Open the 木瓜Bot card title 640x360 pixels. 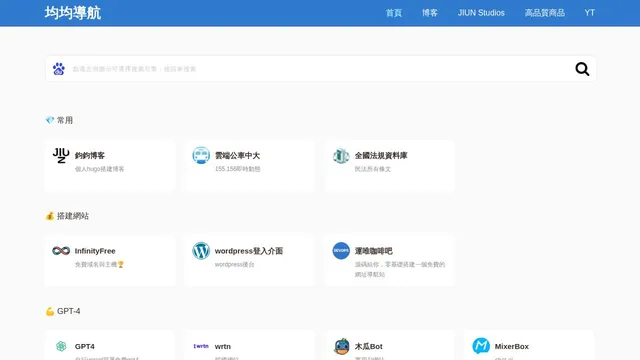point(369,347)
